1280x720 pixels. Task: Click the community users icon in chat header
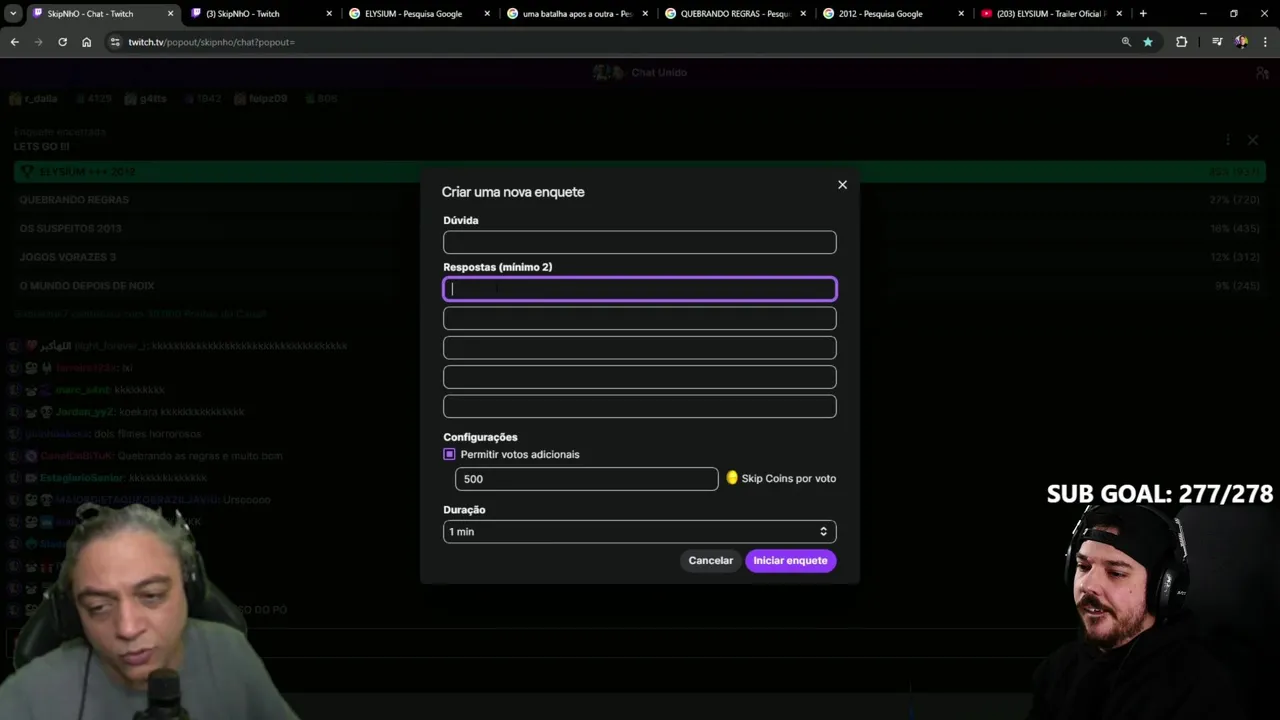point(1263,72)
